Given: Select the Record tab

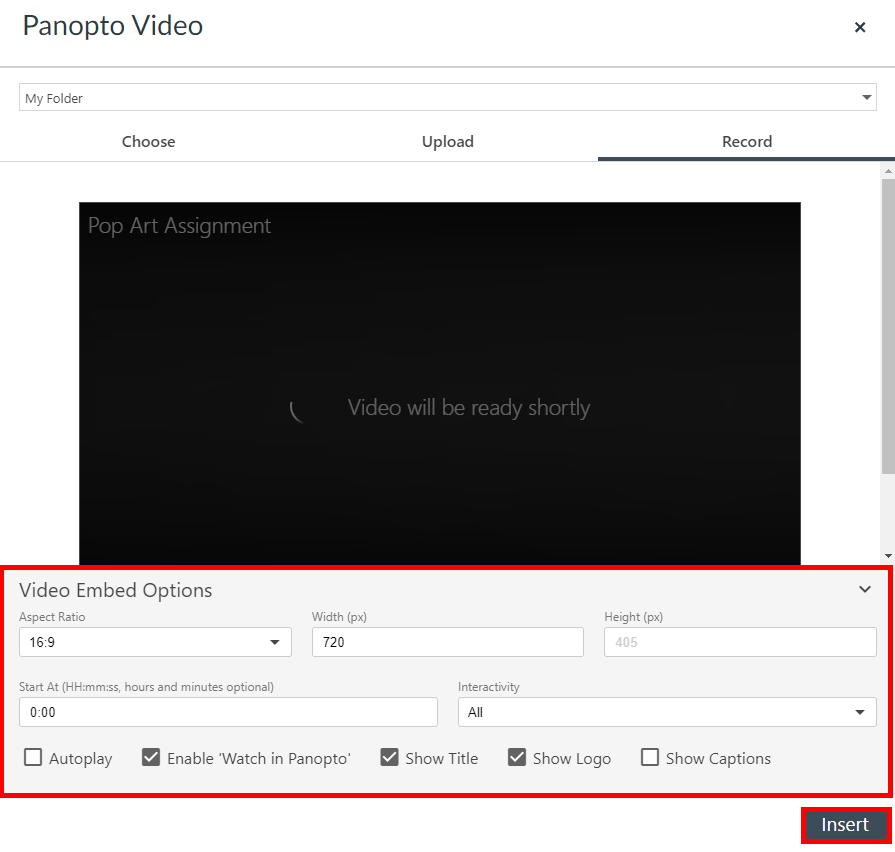Looking at the screenshot, I should 746,141.
